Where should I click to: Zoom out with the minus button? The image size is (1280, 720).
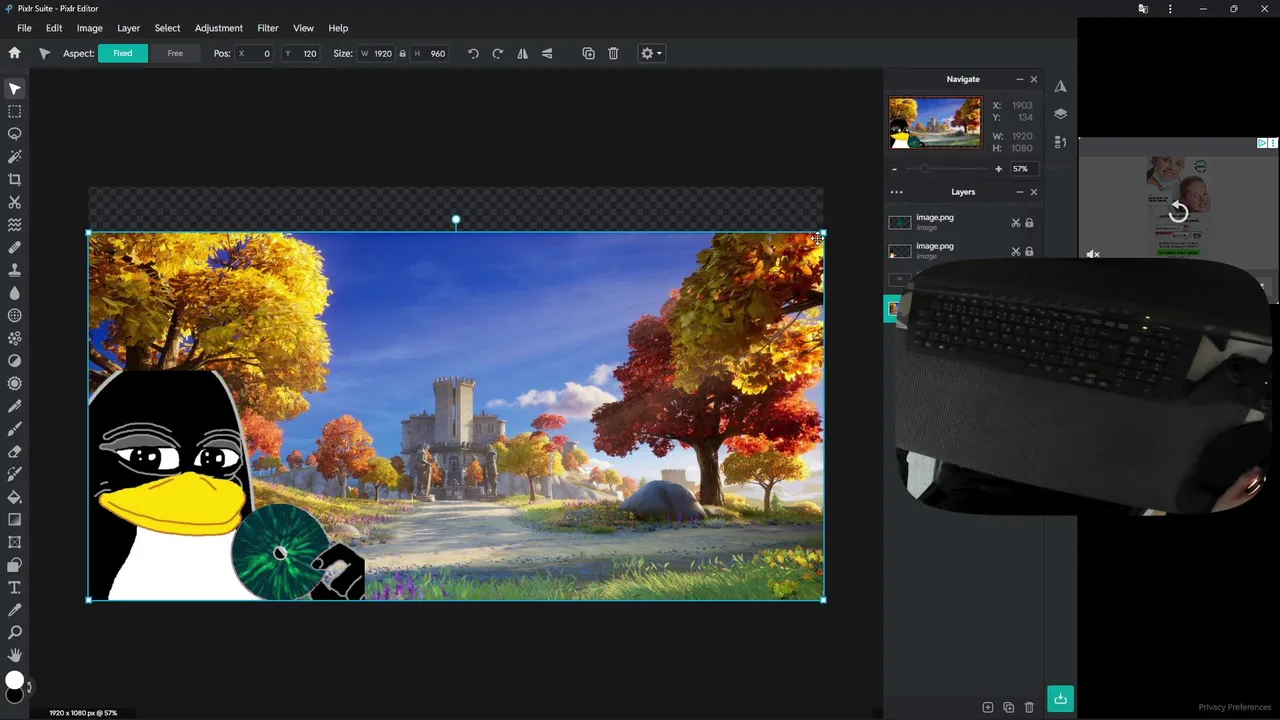click(894, 169)
